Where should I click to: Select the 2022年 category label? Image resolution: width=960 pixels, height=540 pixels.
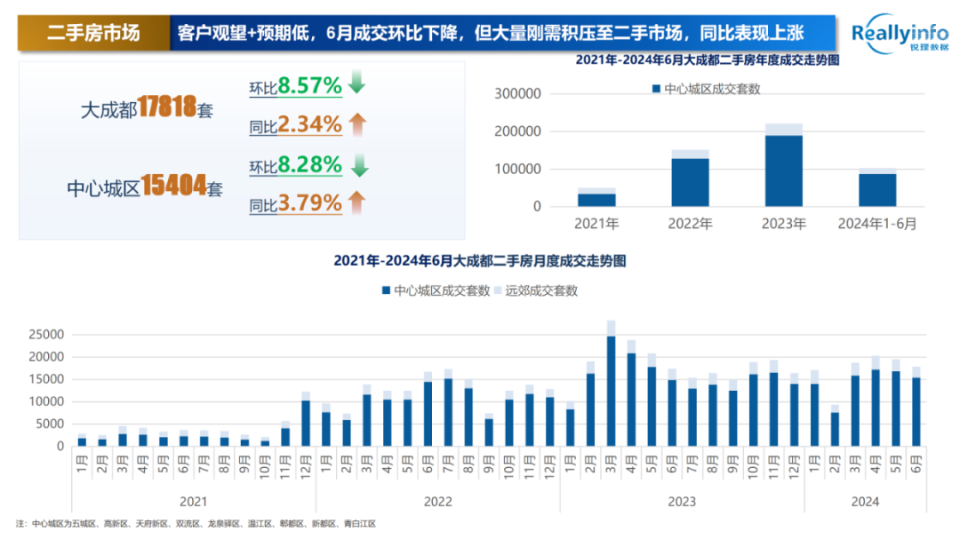tap(690, 224)
